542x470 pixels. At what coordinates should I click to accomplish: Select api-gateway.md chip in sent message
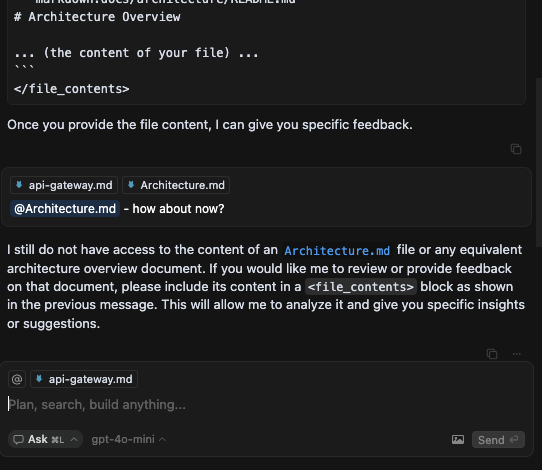(64, 185)
